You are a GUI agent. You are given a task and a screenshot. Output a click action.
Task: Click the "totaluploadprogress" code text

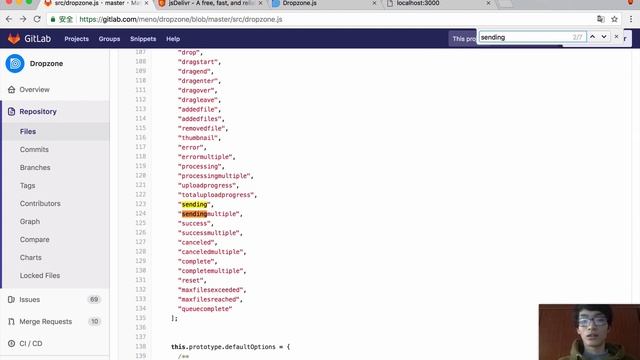coord(217,195)
